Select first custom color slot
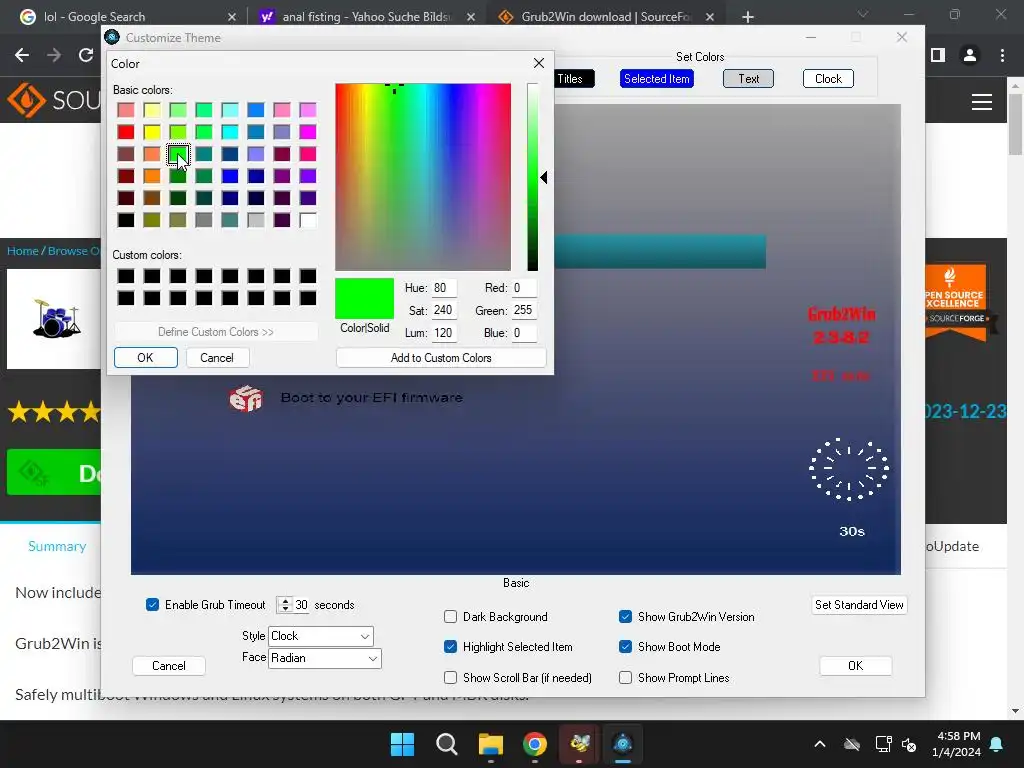Screen dimensions: 1024x768 [x=126, y=276]
